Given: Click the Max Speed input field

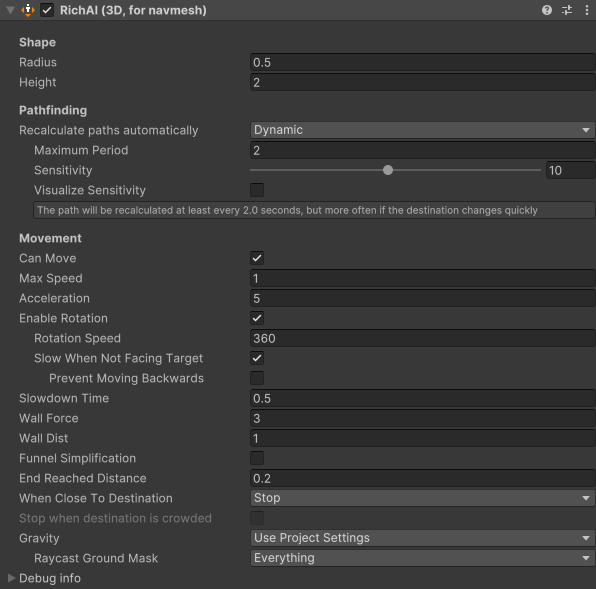Looking at the screenshot, I should click(423, 278).
